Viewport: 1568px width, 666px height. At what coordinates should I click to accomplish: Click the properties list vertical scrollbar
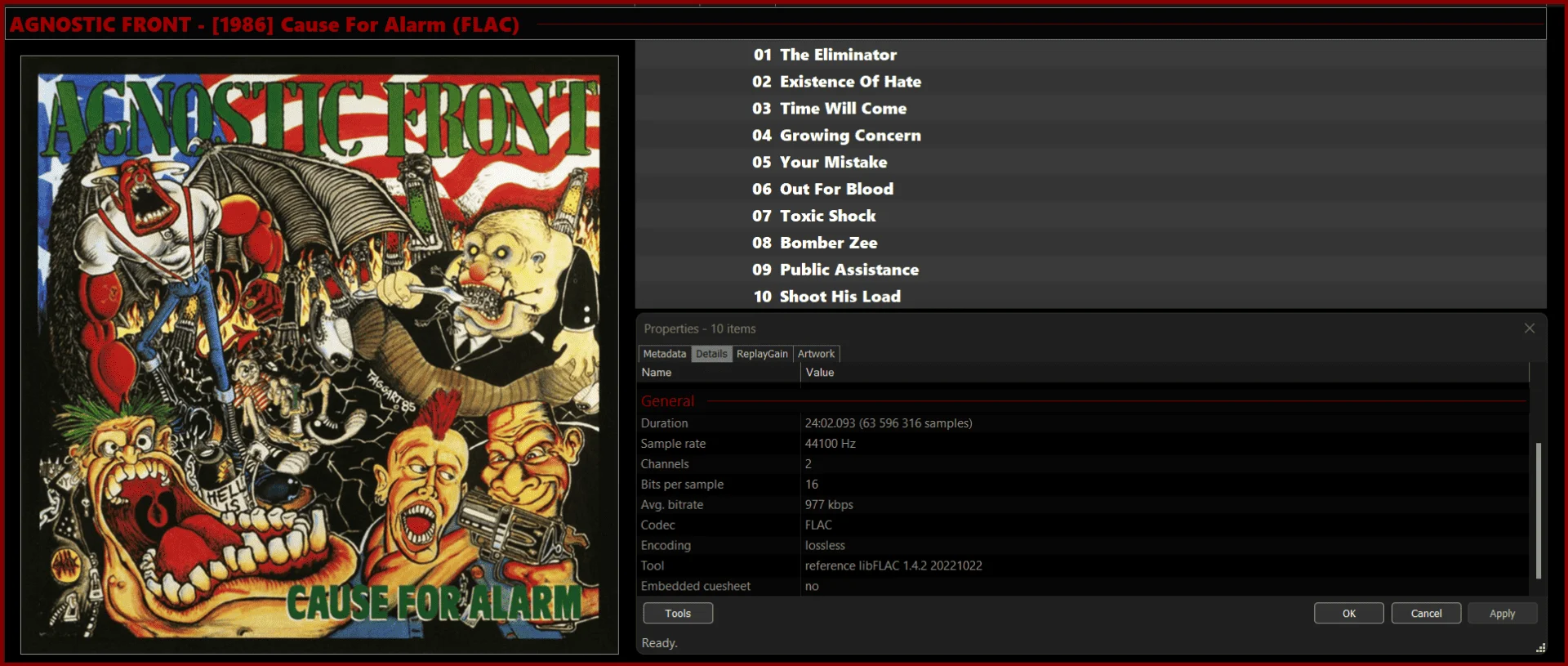point(1538,510)
